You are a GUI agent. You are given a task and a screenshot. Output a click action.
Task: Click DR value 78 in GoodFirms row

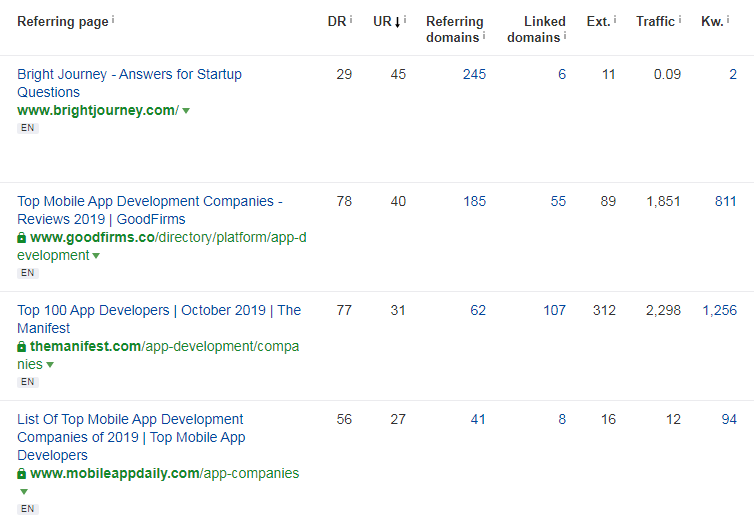[344, 201]
